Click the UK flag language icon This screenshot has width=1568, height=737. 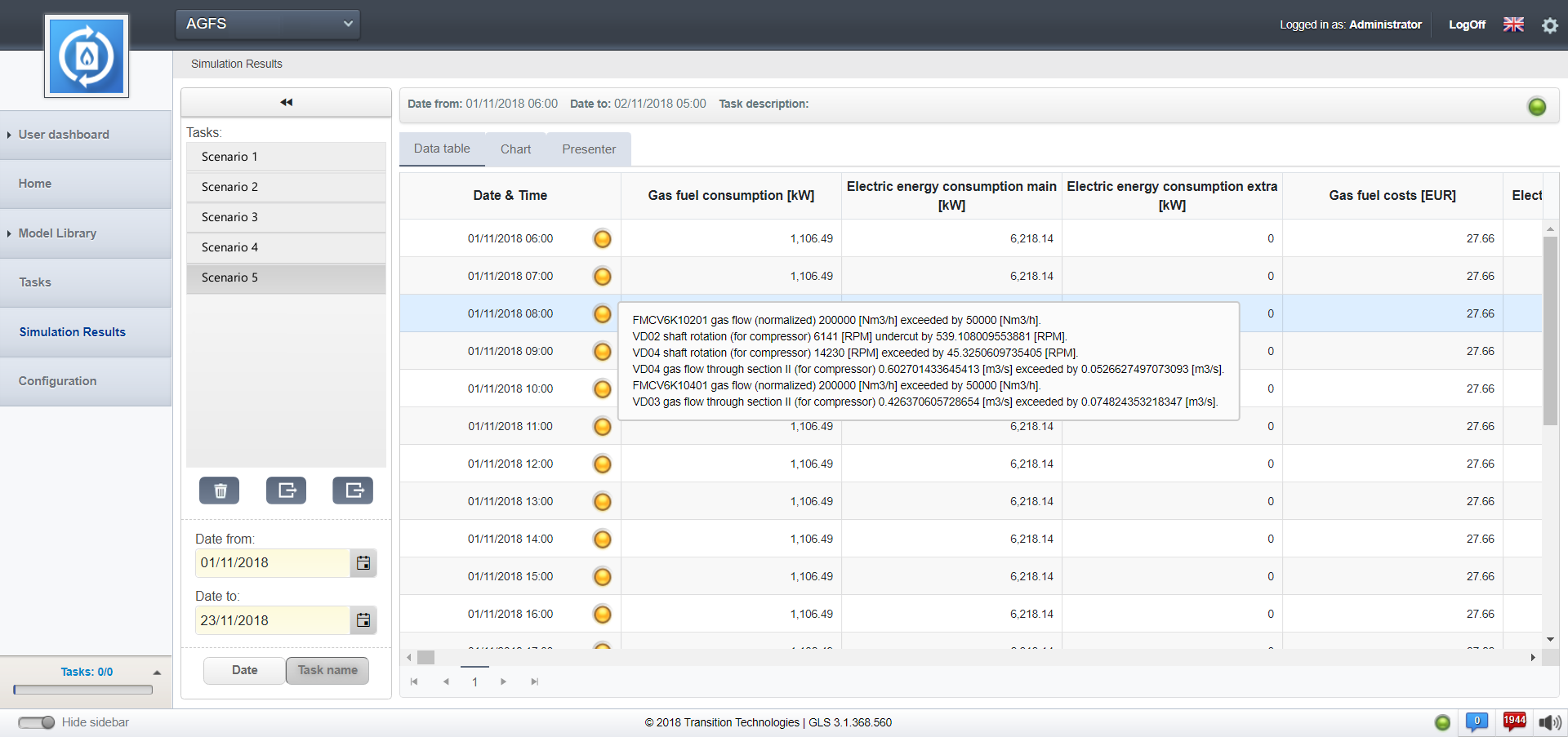1513,24
